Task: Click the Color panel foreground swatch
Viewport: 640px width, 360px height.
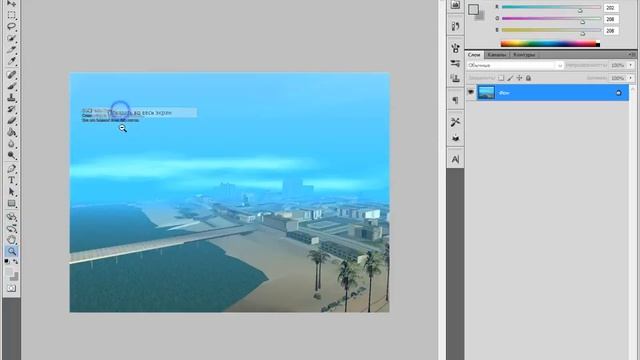Action: pos(473,9)
